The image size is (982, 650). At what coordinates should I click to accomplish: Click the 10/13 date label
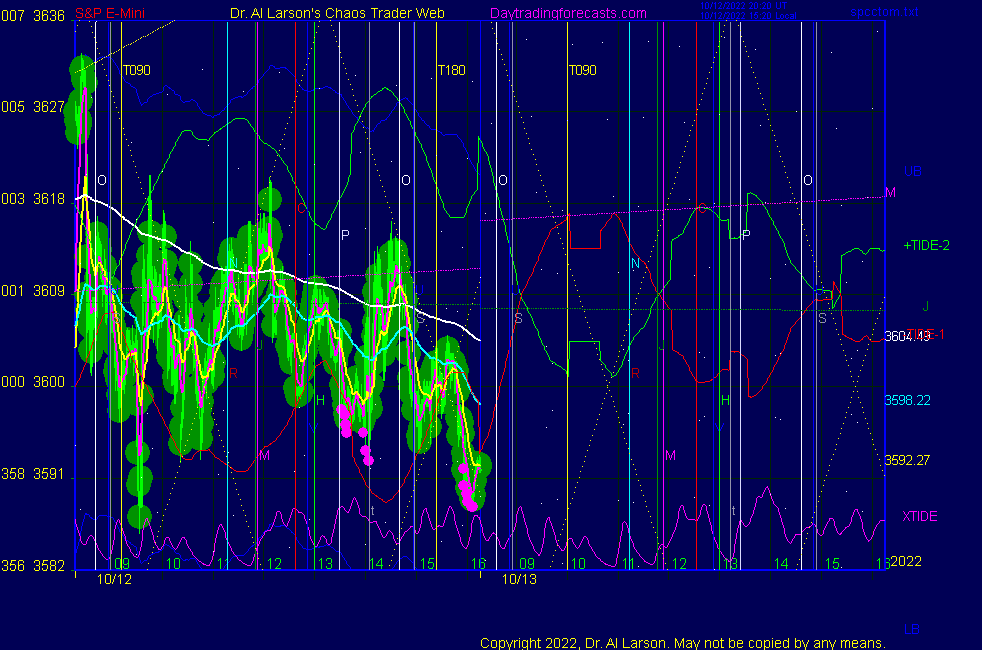[519, 579]
